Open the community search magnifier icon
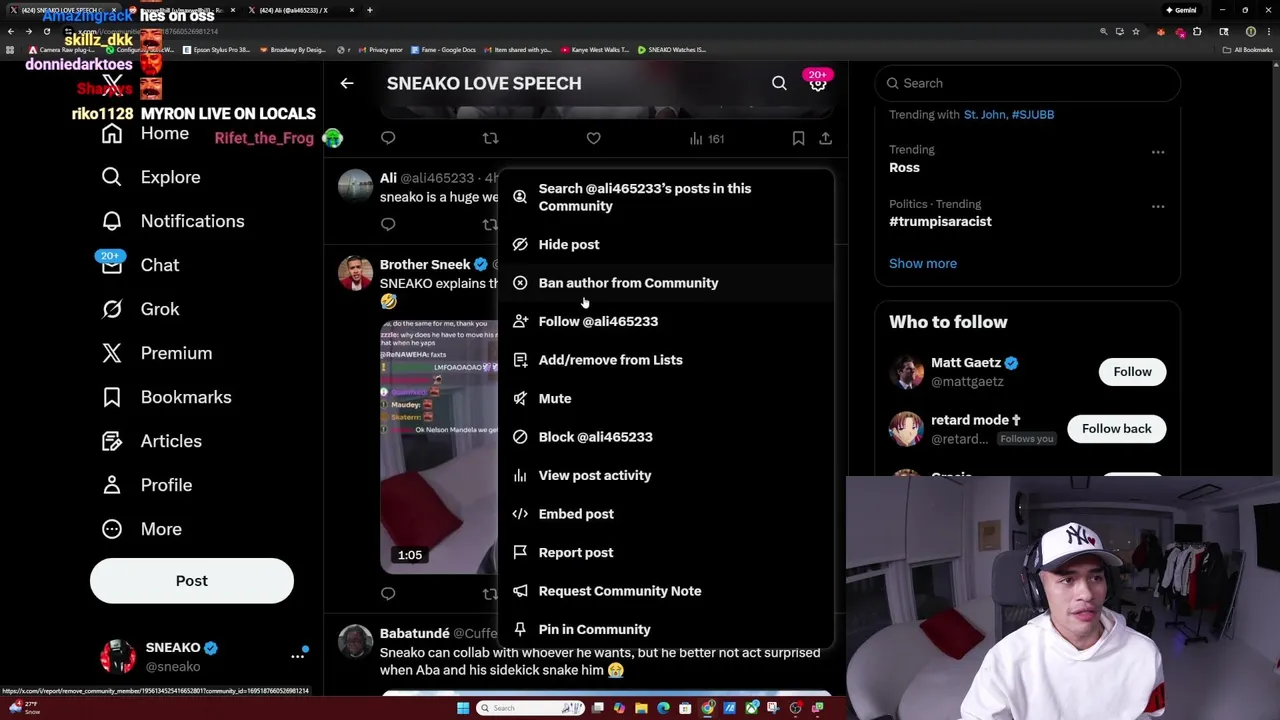Screen dimensions: 1280x720 (779, 83)
